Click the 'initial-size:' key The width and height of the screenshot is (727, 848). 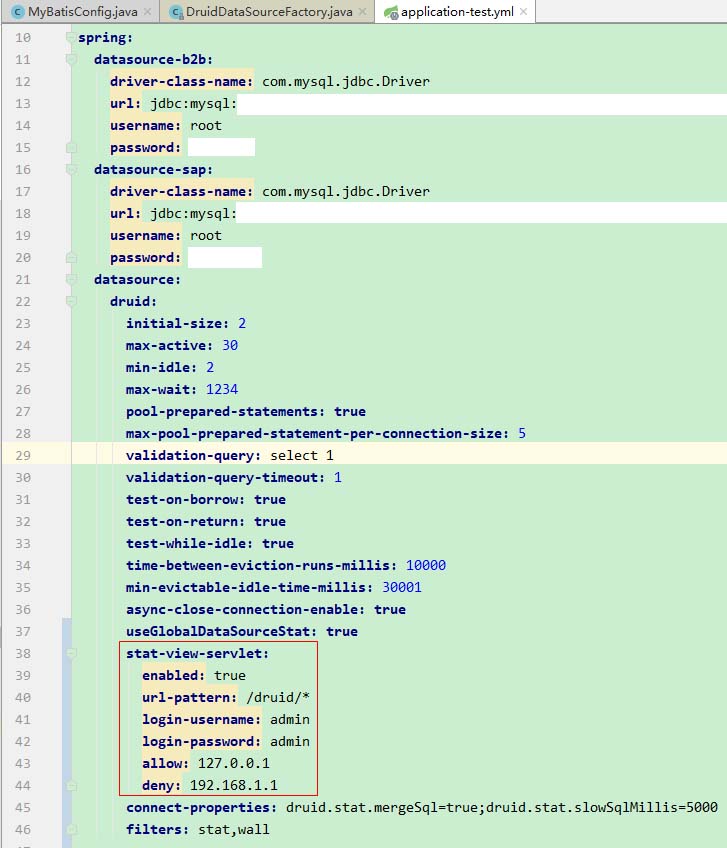(177, 323)
